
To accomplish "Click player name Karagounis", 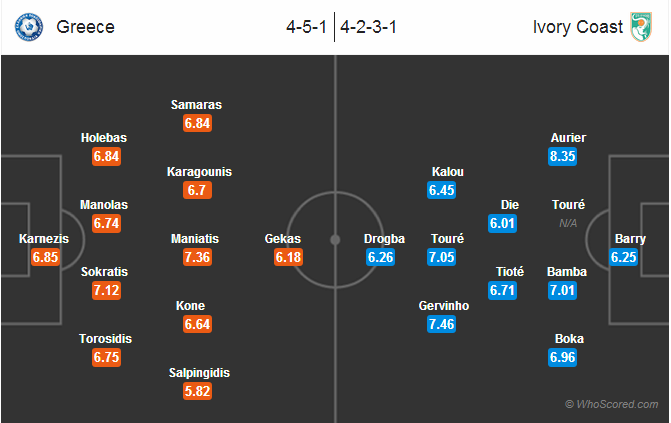I will (x=199, y=172).
